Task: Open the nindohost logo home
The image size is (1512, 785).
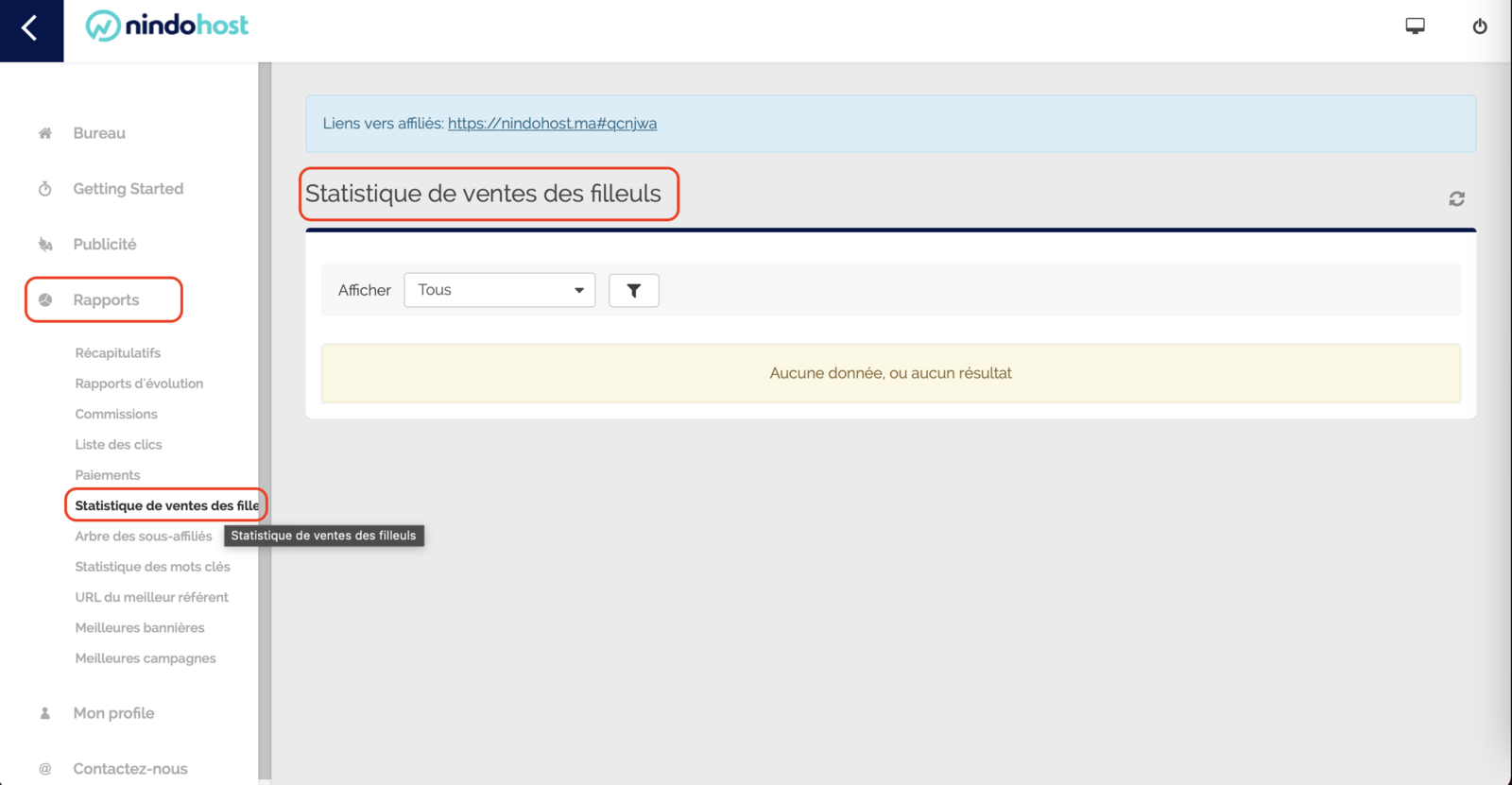Action: (167, 26)
